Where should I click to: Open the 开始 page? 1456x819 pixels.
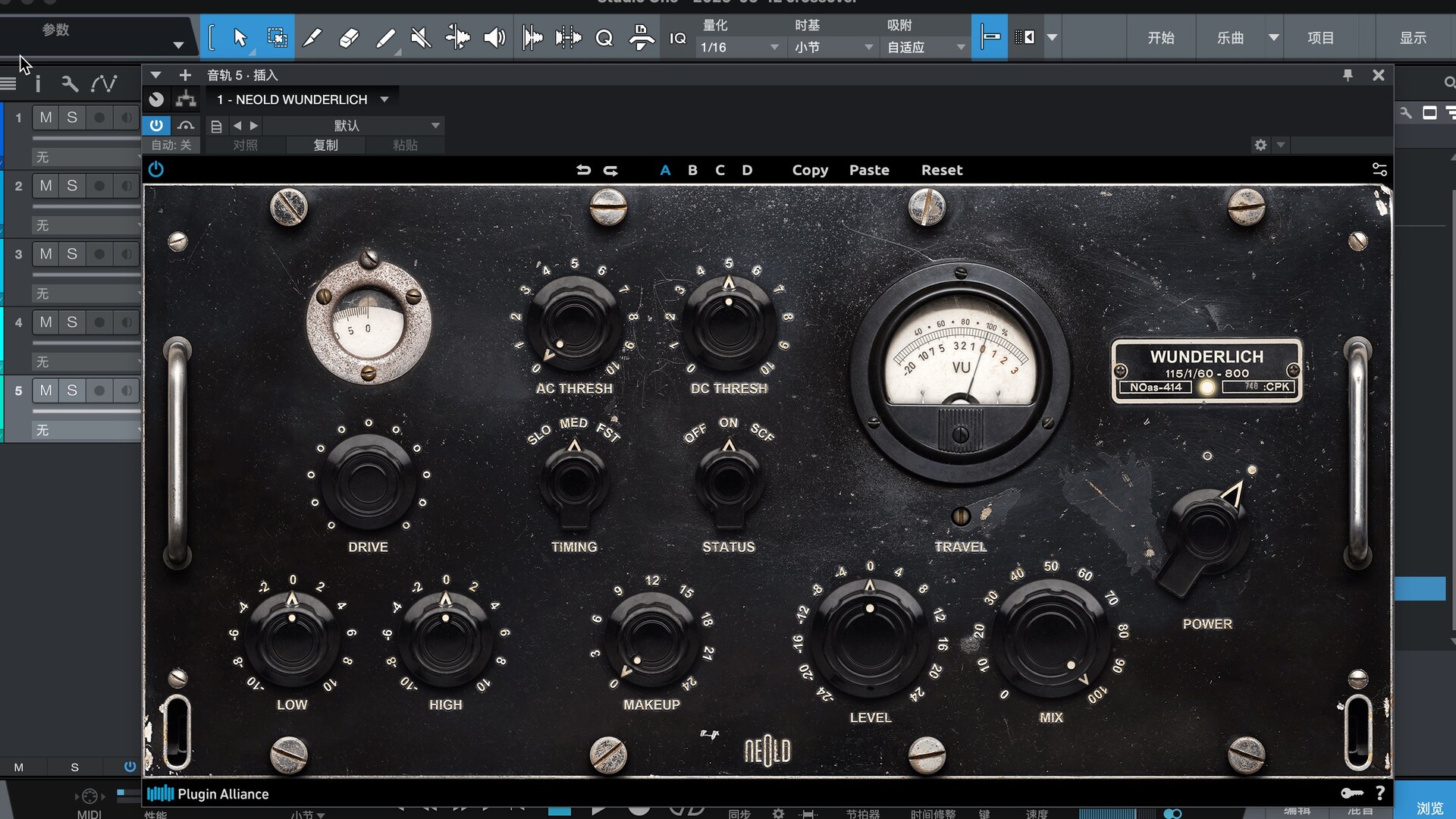click(1160, 37)
